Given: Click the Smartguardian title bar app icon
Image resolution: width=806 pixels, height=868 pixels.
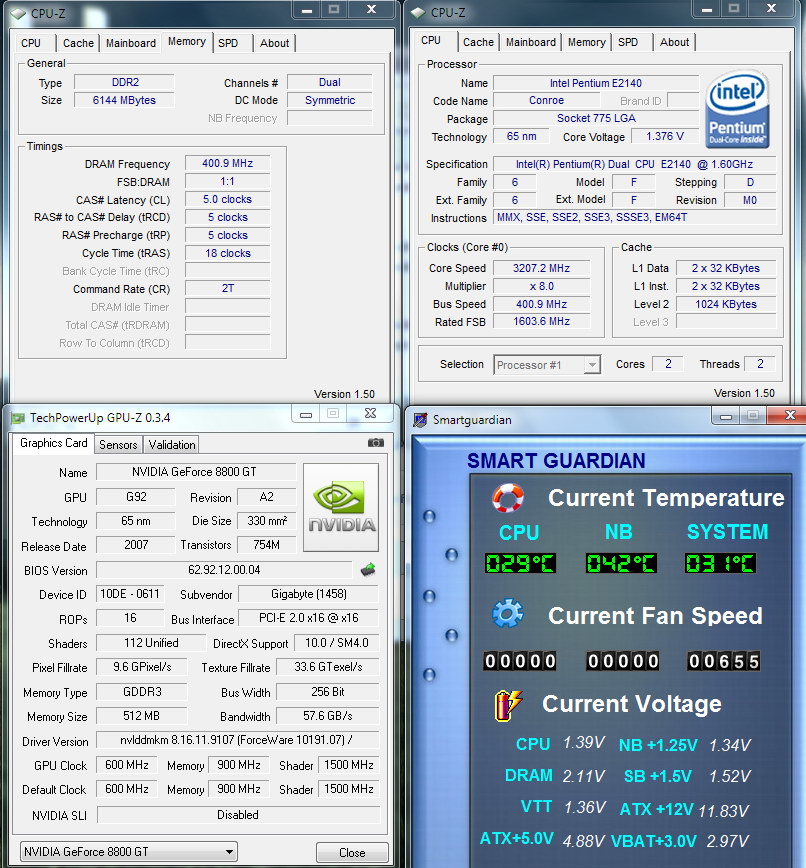Looking at the screenshot, I should click(419, 420).
